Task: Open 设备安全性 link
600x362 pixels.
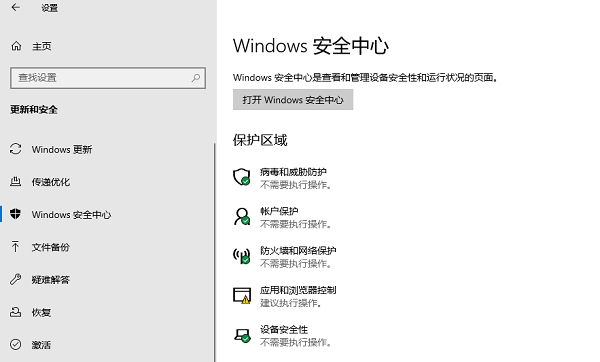Action: click(284, 329)
